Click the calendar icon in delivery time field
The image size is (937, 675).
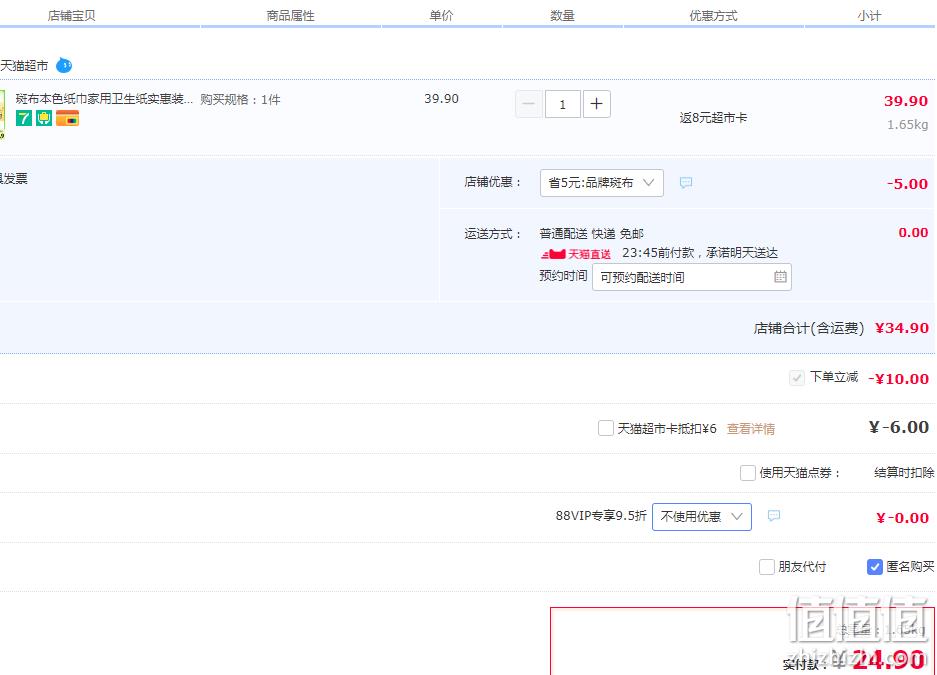tap(780, 277)
